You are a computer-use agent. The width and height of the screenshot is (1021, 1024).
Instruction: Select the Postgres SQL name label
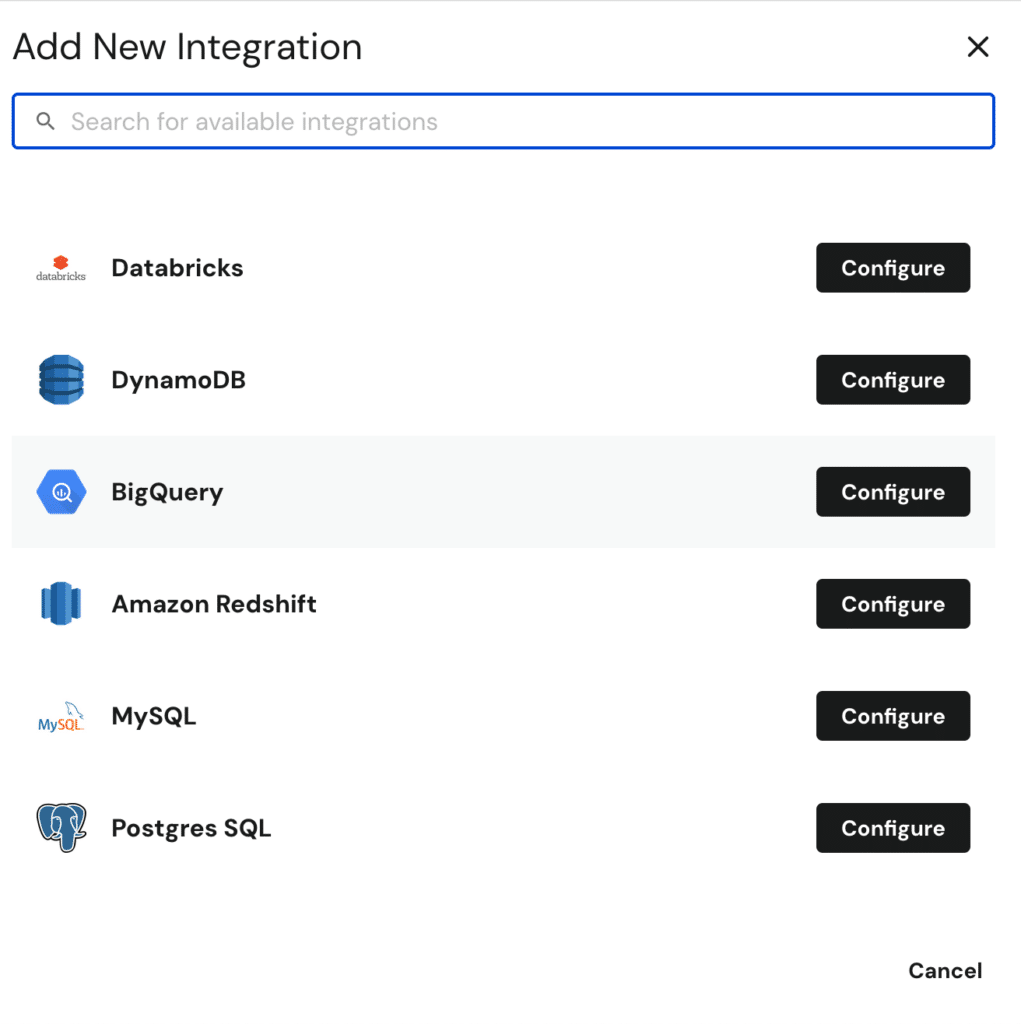click(191, 828)
